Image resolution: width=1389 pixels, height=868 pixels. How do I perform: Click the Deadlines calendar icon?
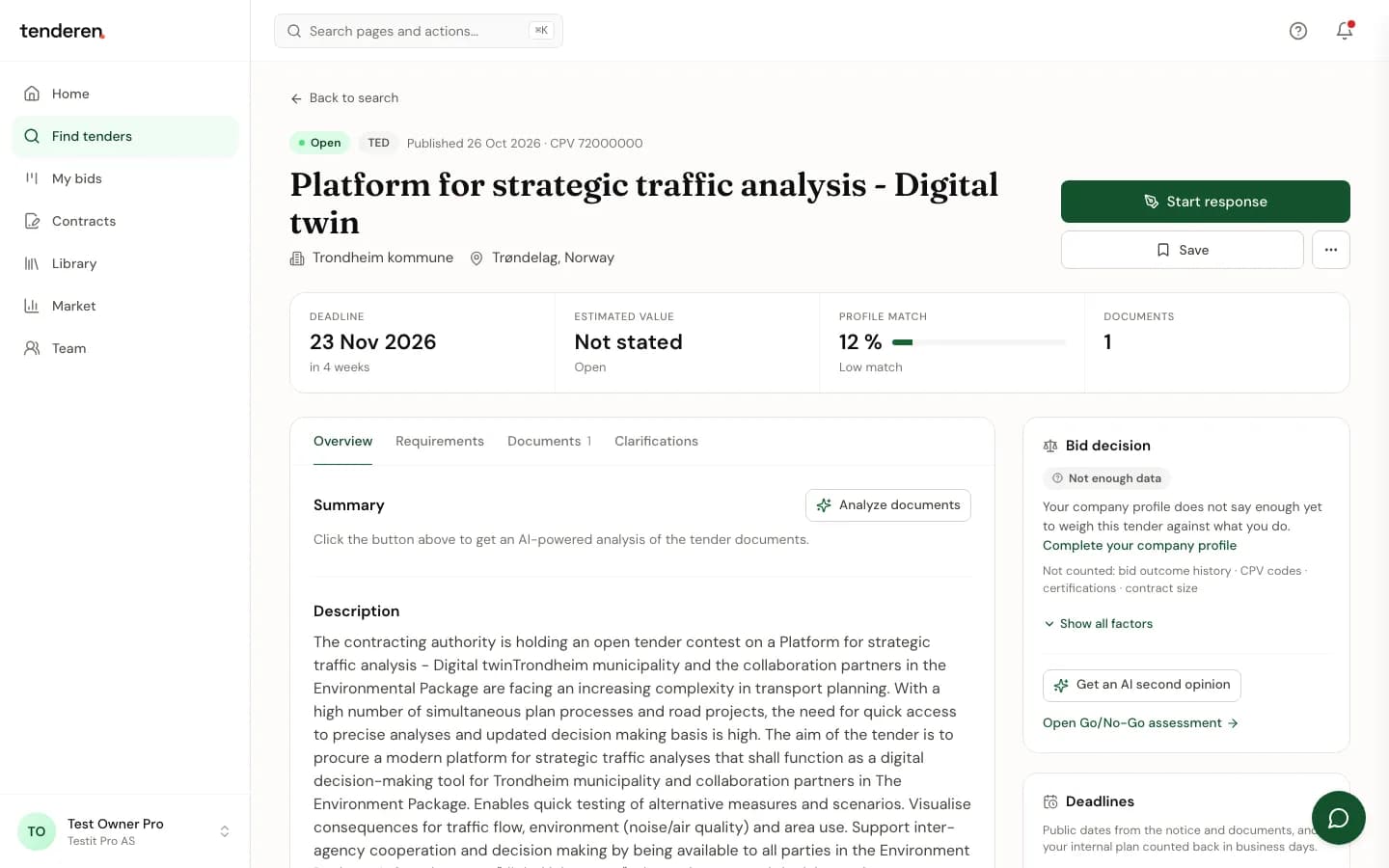(x=1050, y=801)
